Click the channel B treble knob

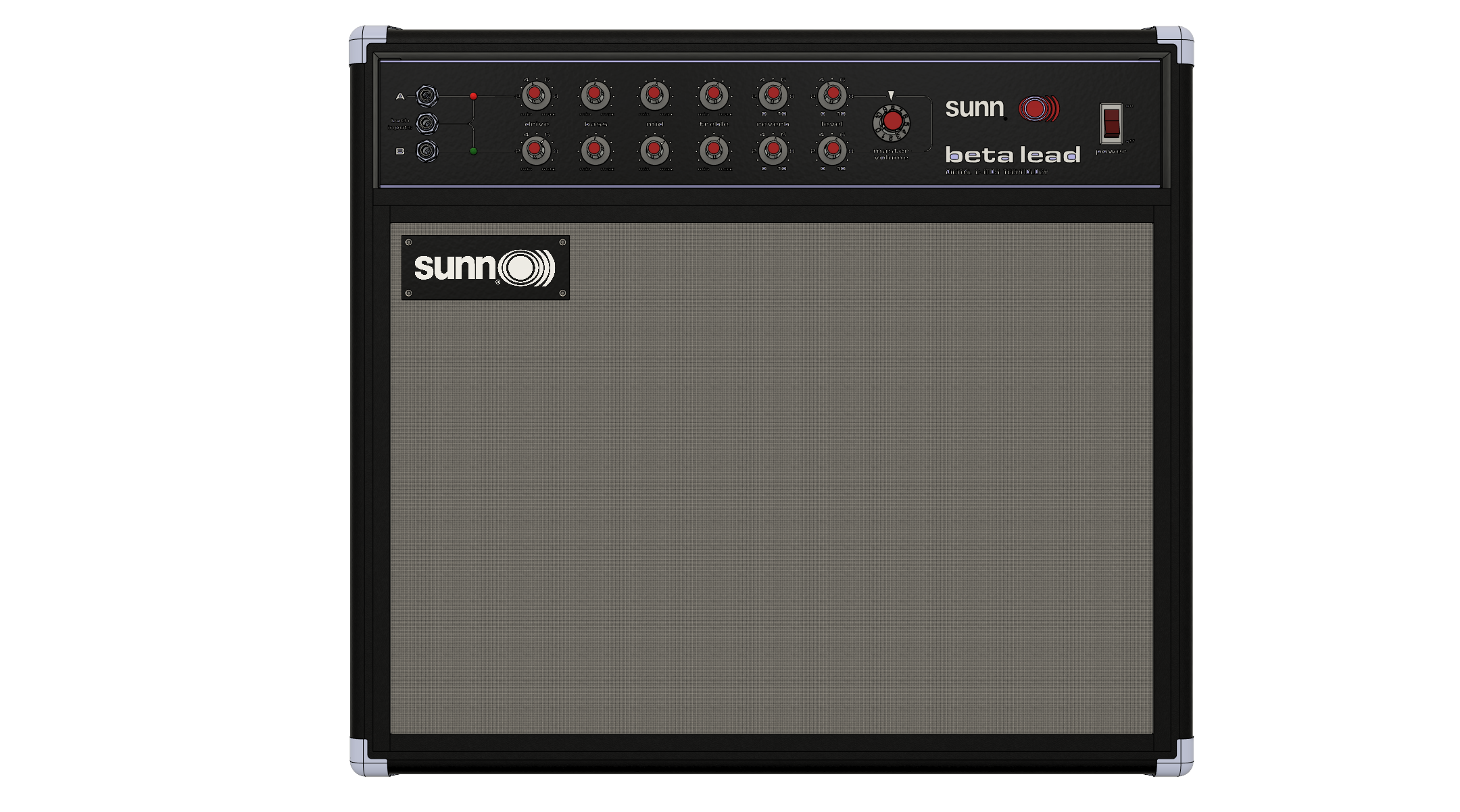pos(714,150)
